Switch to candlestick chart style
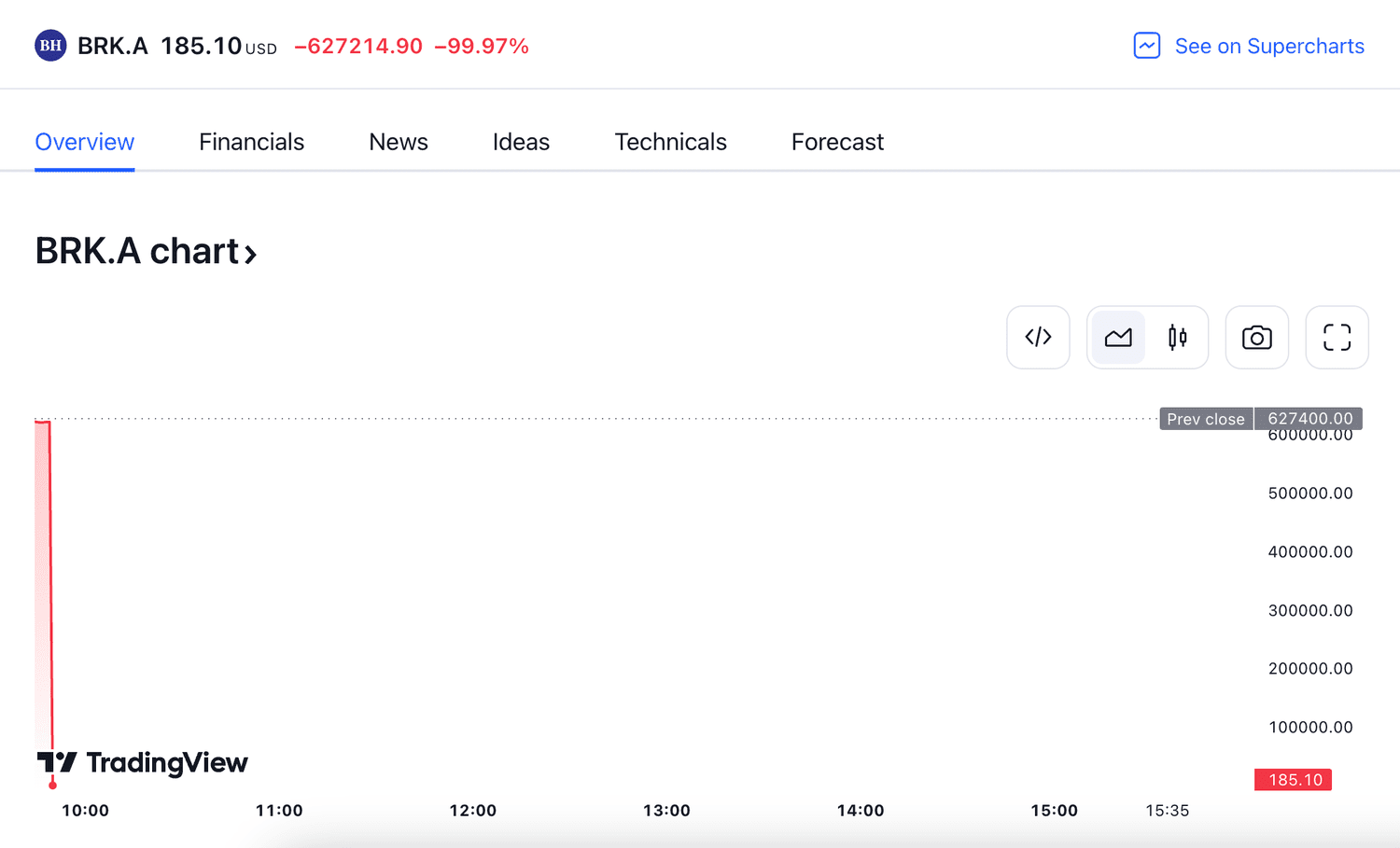The height and width of the screenshot is (848, 1400). click(1178, 338)
